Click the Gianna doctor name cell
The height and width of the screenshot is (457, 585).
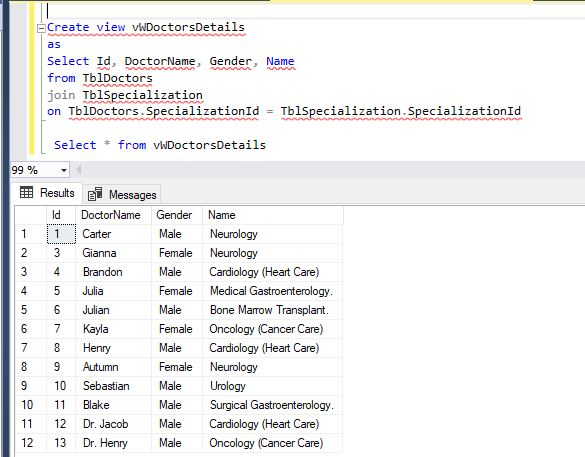pyautogui.click(x=113, y=253)
